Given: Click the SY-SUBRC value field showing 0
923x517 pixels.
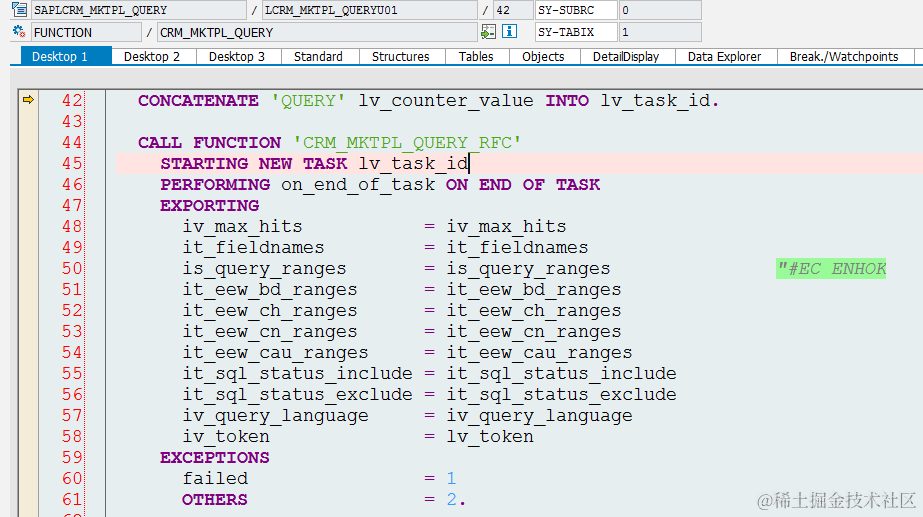Looking at the screenshot, I should point(660,10).
